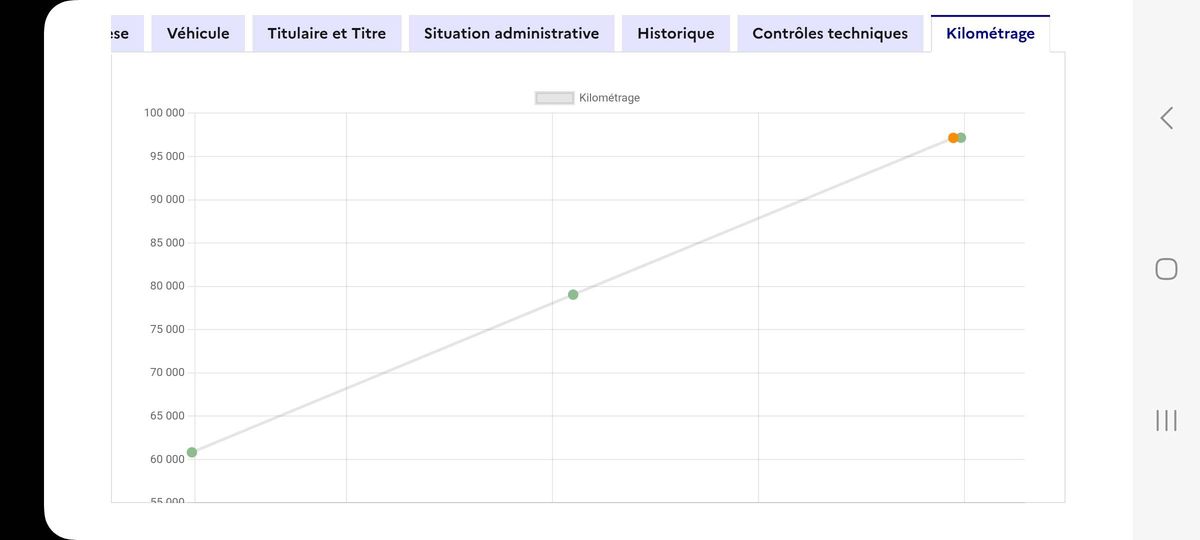Click the 90 000 y-axis label
This screenshot has height=540, width=1200.
tap(167, 200)
